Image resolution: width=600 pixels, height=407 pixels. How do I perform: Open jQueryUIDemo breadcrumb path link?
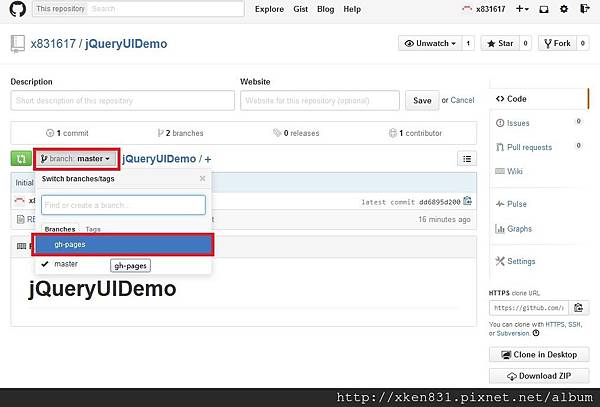point(159,159)
